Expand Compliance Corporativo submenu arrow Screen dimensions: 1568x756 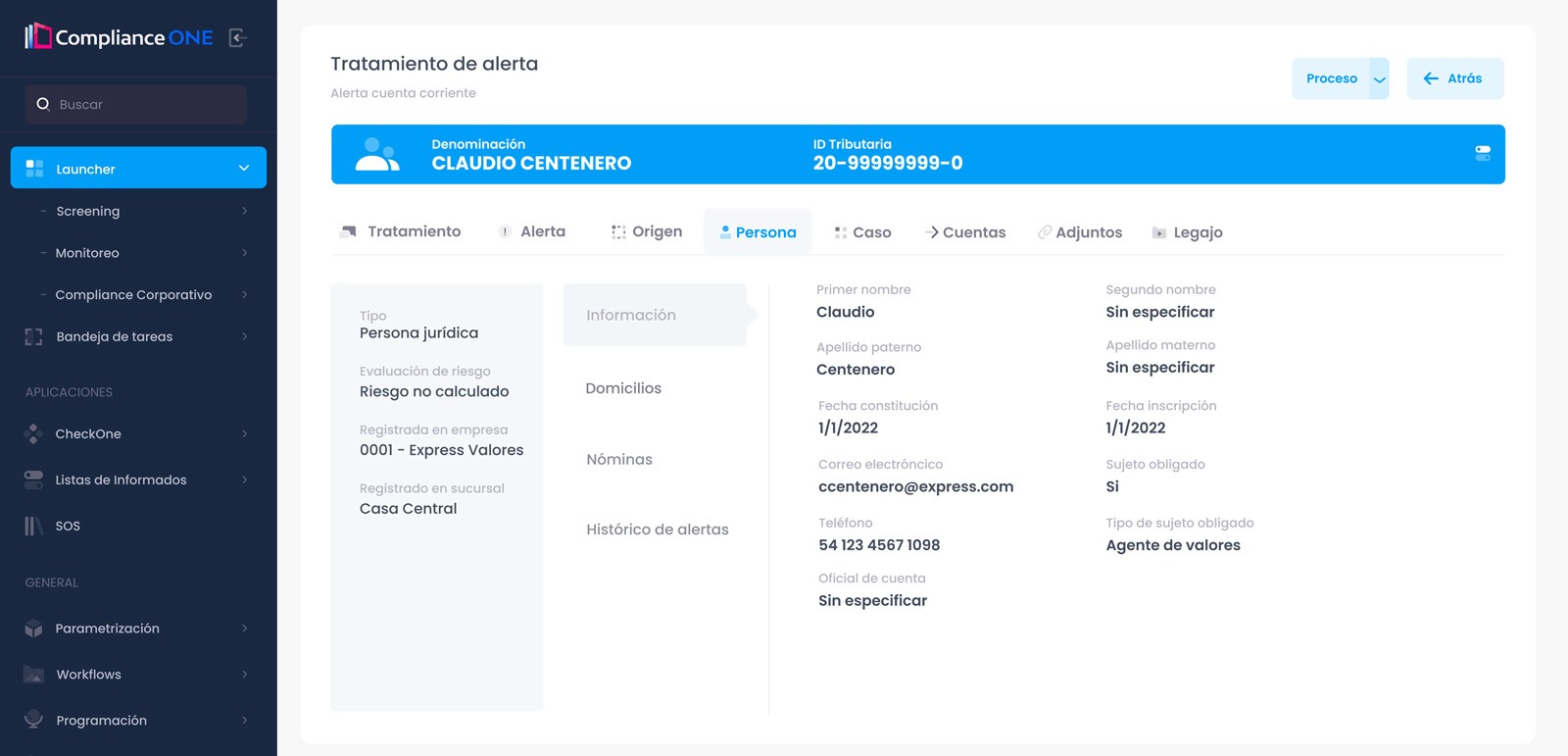[244, 294]
